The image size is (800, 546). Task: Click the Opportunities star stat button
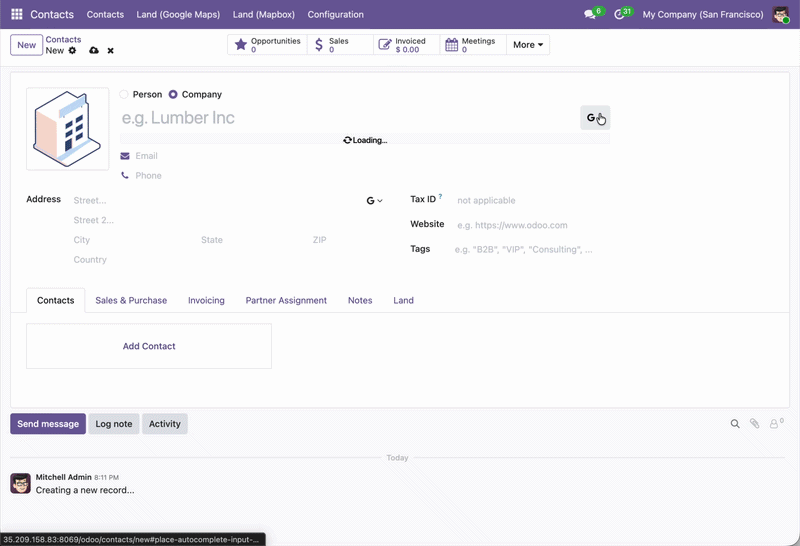pos(267,45)
